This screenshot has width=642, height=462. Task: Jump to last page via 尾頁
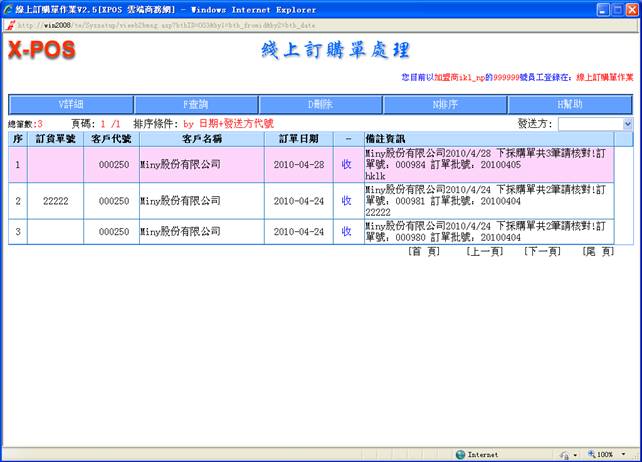598,252
